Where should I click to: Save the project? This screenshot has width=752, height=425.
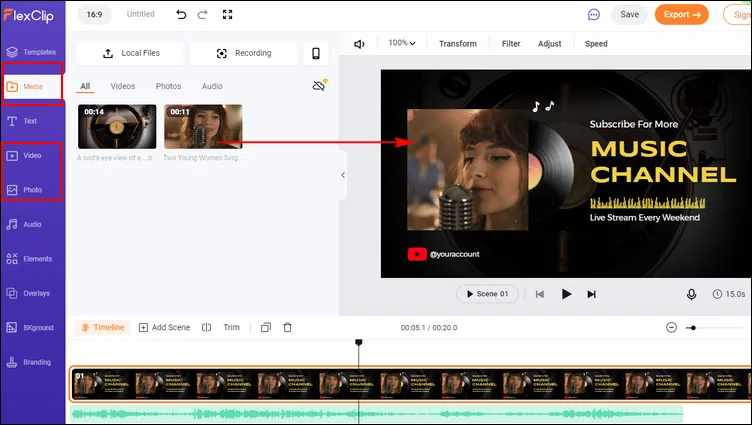(629, 14)
